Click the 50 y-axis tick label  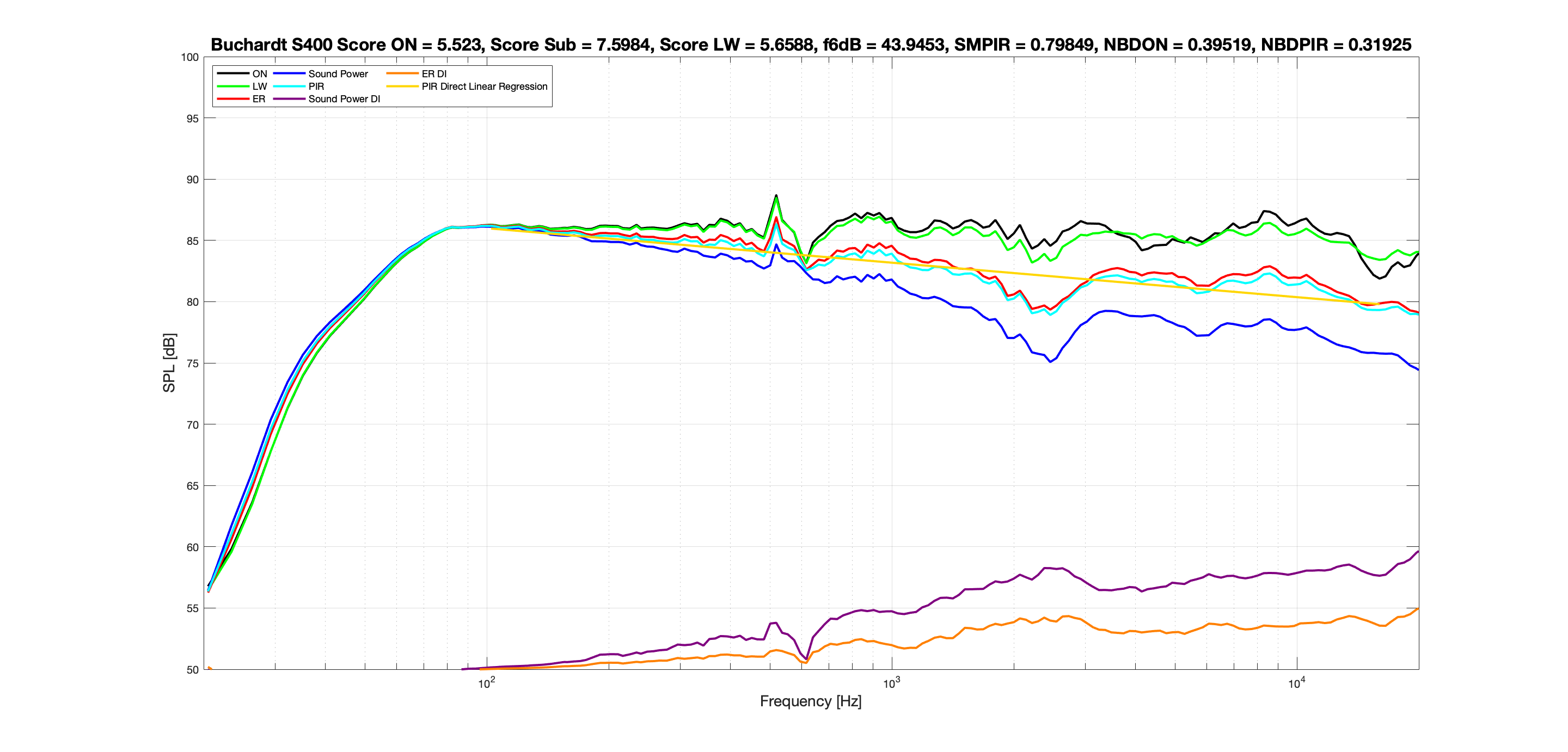tap(192, 669)
